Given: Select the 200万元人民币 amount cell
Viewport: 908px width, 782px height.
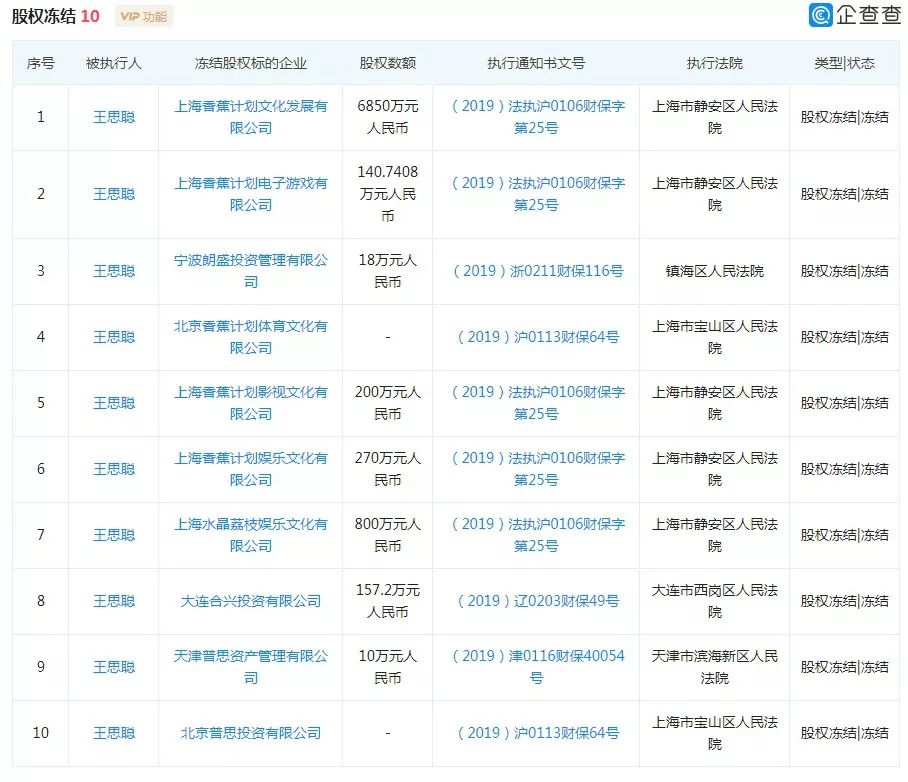Looking at the screenshot, I should 387,403.
